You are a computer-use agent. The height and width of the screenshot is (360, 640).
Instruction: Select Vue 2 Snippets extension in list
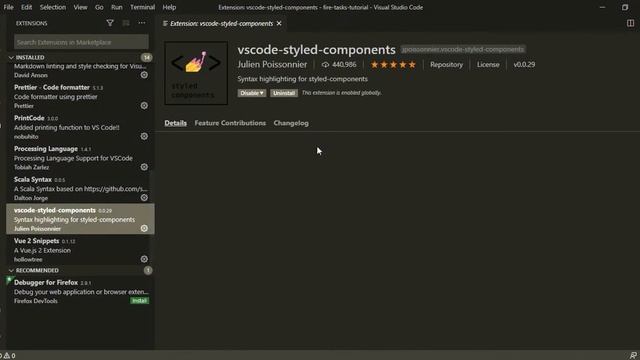[80, 250]
